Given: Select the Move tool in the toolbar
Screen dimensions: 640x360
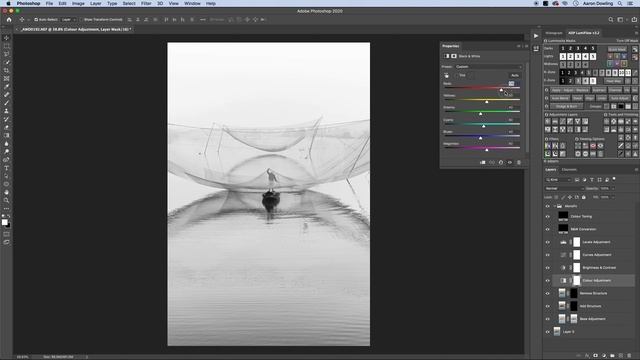Looking at the screenshot, I should click(6, 38).
